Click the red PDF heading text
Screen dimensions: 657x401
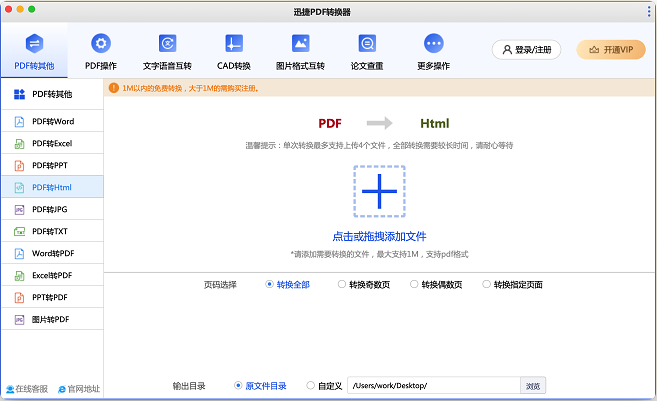pos(330,124)
